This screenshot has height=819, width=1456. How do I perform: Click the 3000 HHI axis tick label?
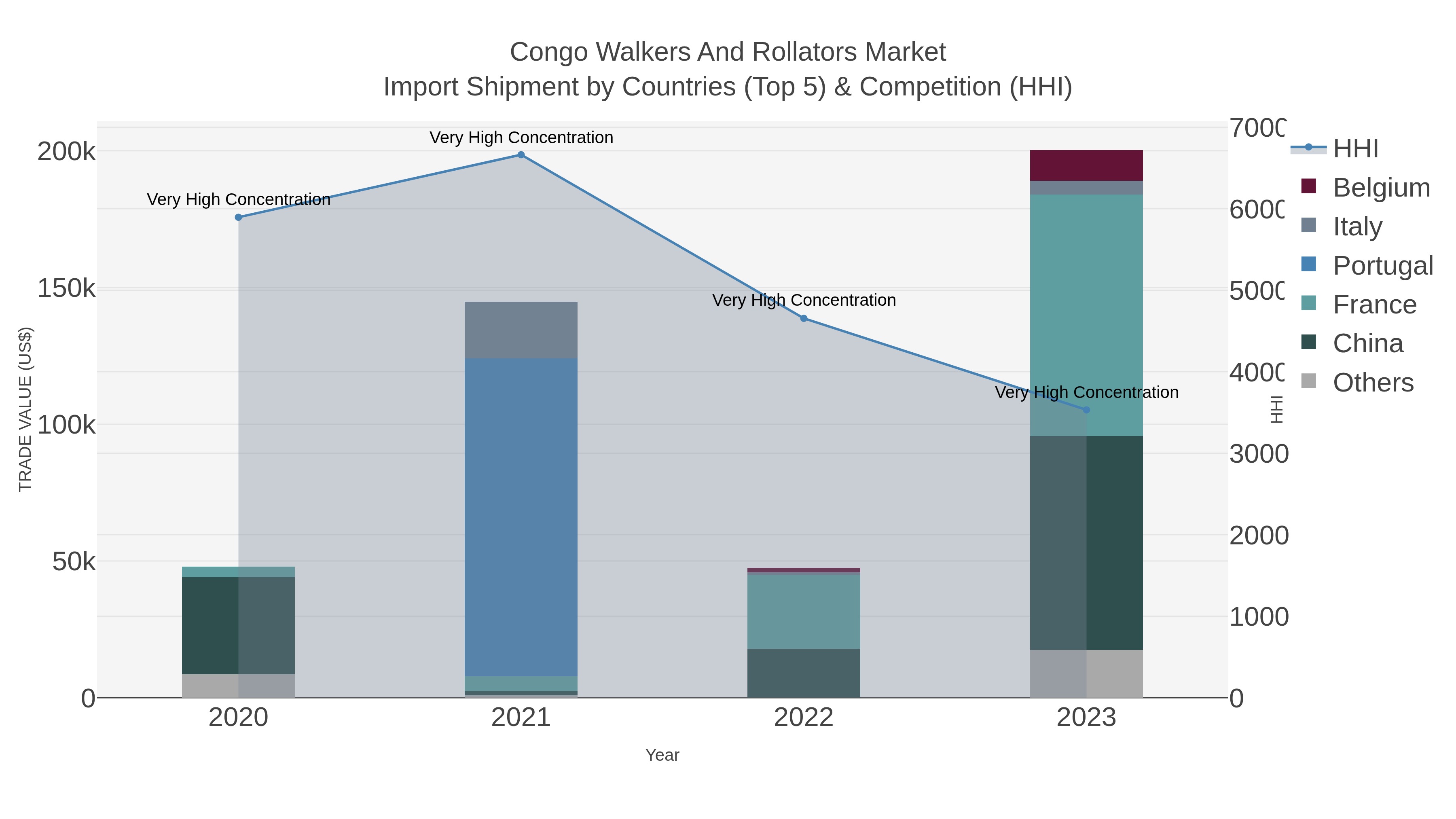(1259, 454)
